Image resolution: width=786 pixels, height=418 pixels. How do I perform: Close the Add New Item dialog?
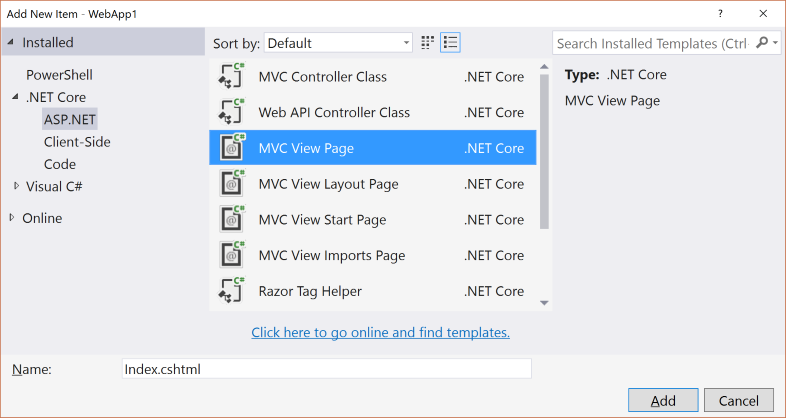[x=763, y=14]
